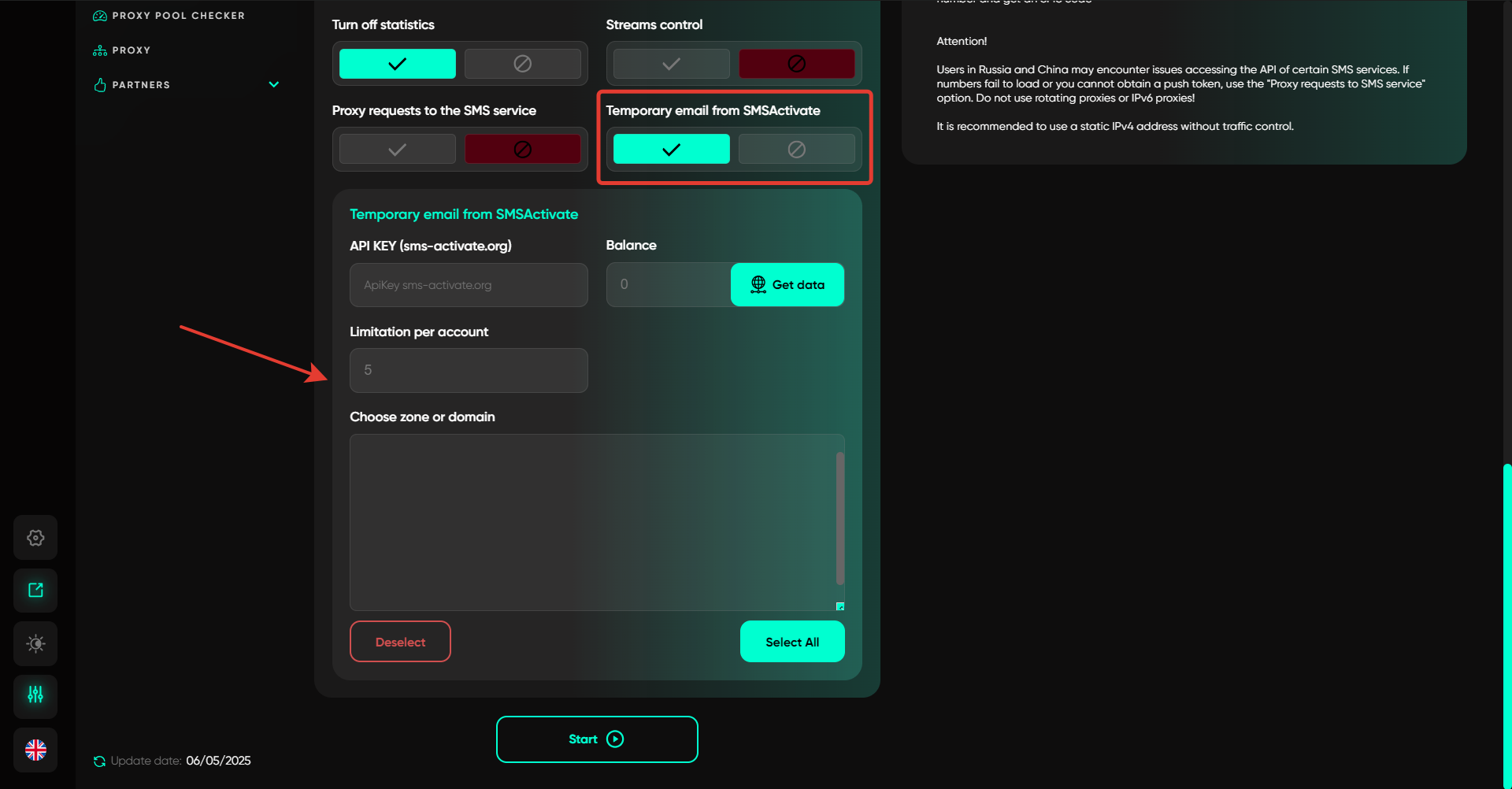
Task: Toggle the brightness theme icon
Action: (x=35, y=644)
